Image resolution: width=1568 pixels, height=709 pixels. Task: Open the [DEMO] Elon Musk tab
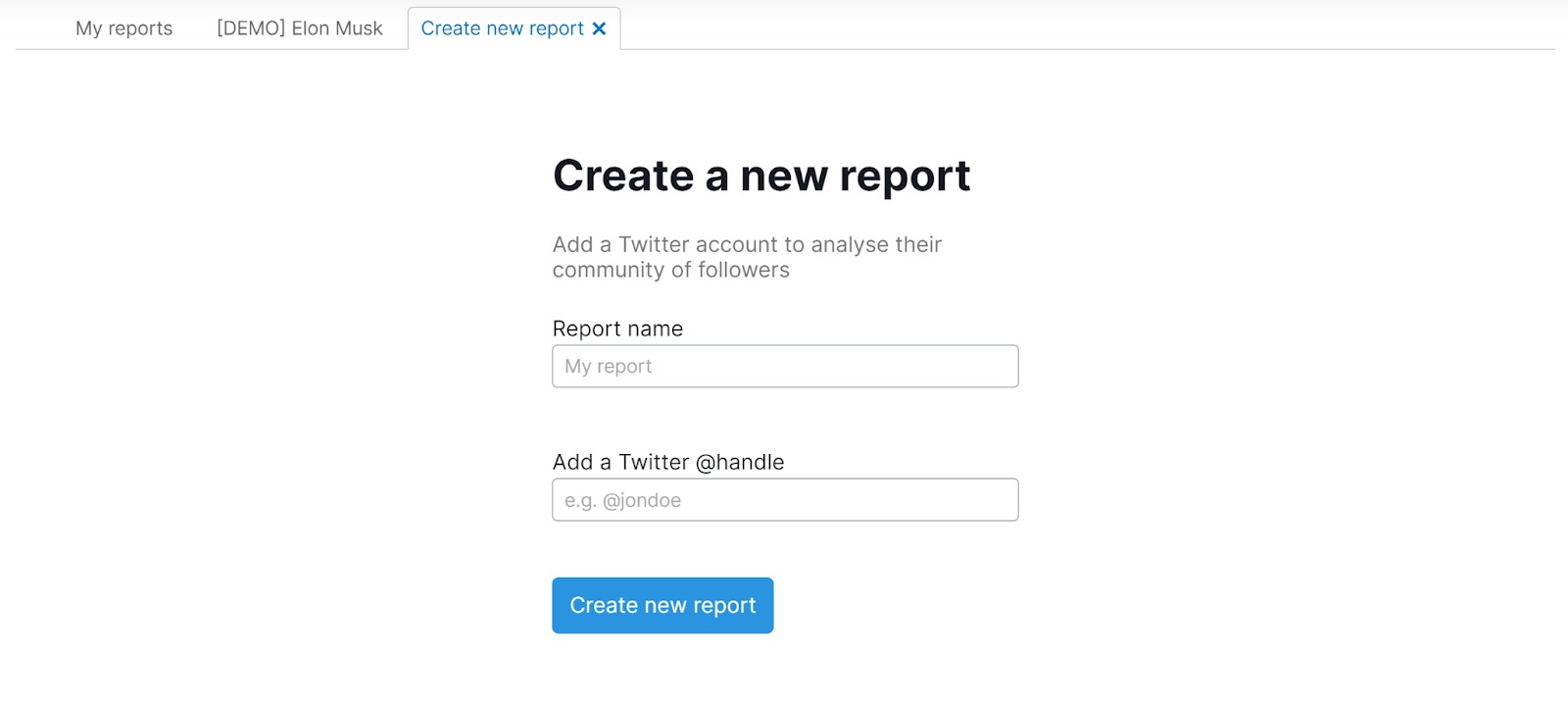(x=299, y=28)
